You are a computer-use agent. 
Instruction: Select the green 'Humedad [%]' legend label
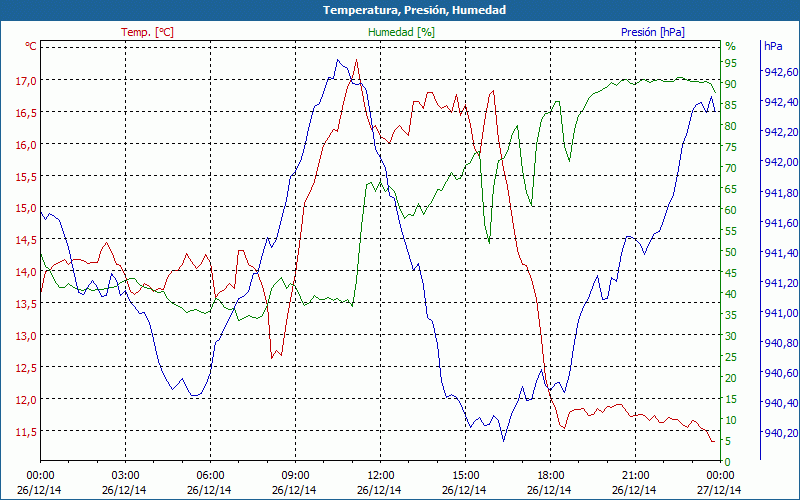401,32
